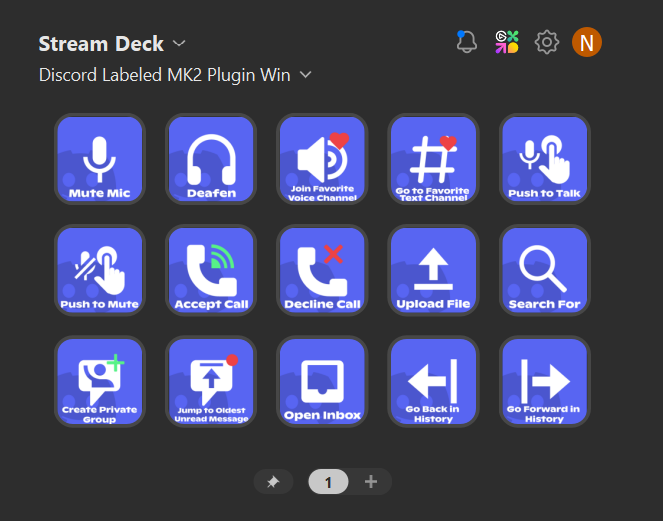663x521 pixels.
Task: Click the Push to Talk key
Action: 545,159
